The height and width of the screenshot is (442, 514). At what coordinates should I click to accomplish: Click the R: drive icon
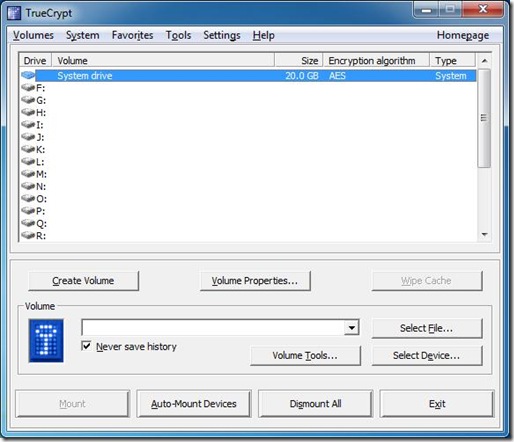pos(28,236)
